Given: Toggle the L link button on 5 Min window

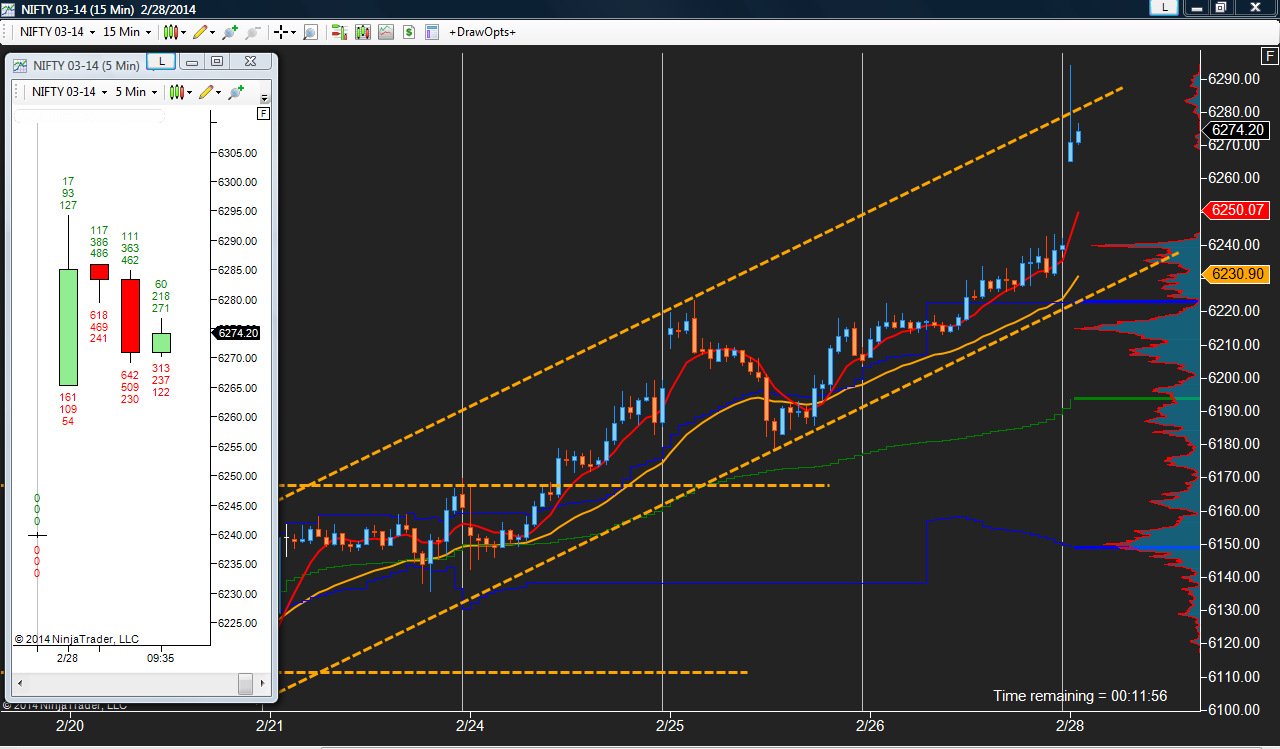Looking at the screenshot, I should [161, 61].
